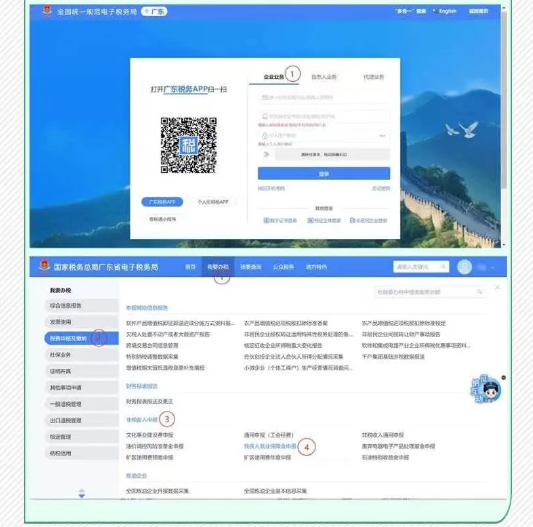The image size is (533, 527).
Task: Select the 广东税务APP toggle button
Action: tap(162, 202)
